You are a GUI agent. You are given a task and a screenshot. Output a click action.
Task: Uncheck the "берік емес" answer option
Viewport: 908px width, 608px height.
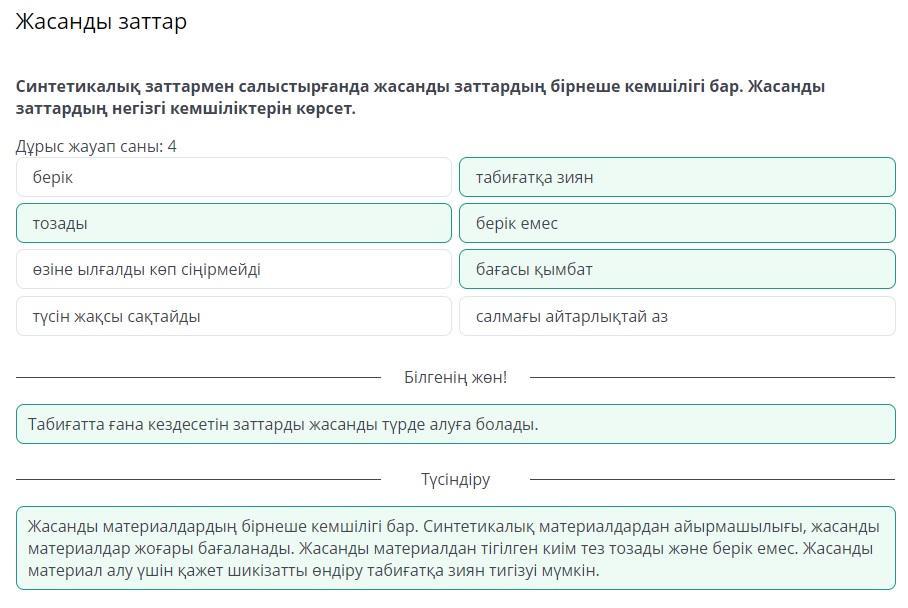(x=677, y=223)
